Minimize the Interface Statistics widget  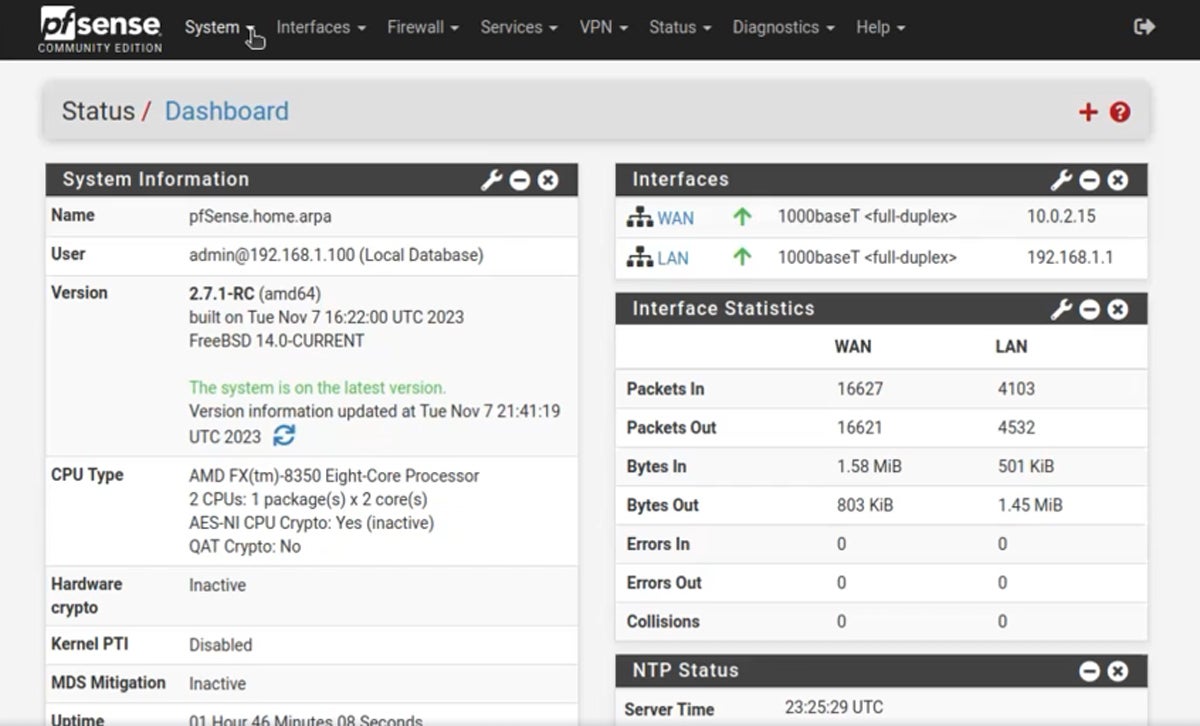pyautogui.click(x=1090, y=309)
